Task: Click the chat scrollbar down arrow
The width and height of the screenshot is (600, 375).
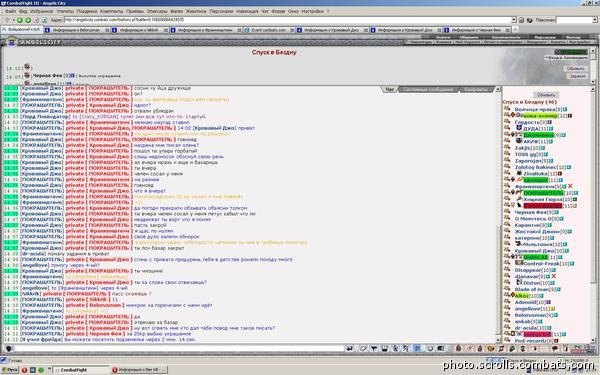Action: (498, 340)
